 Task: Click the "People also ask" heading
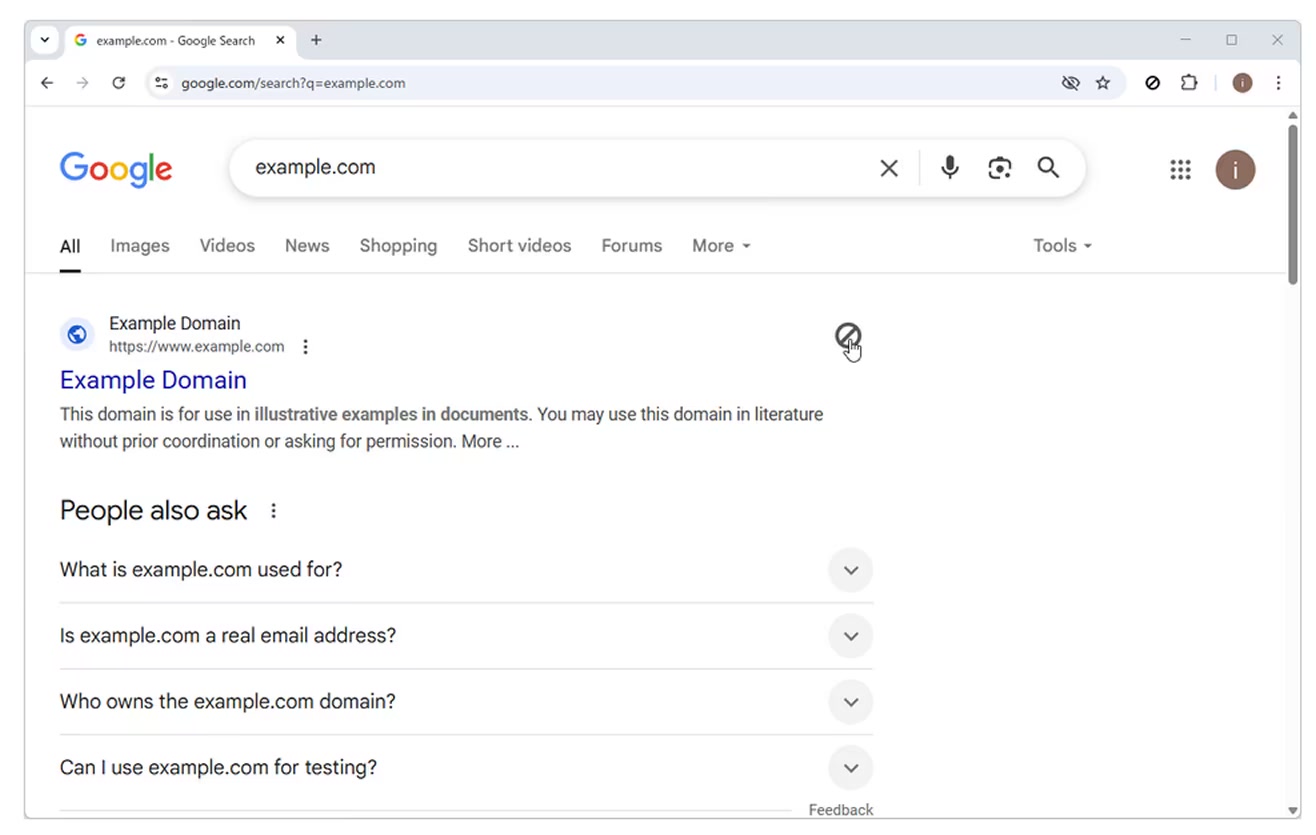point(153,511)
